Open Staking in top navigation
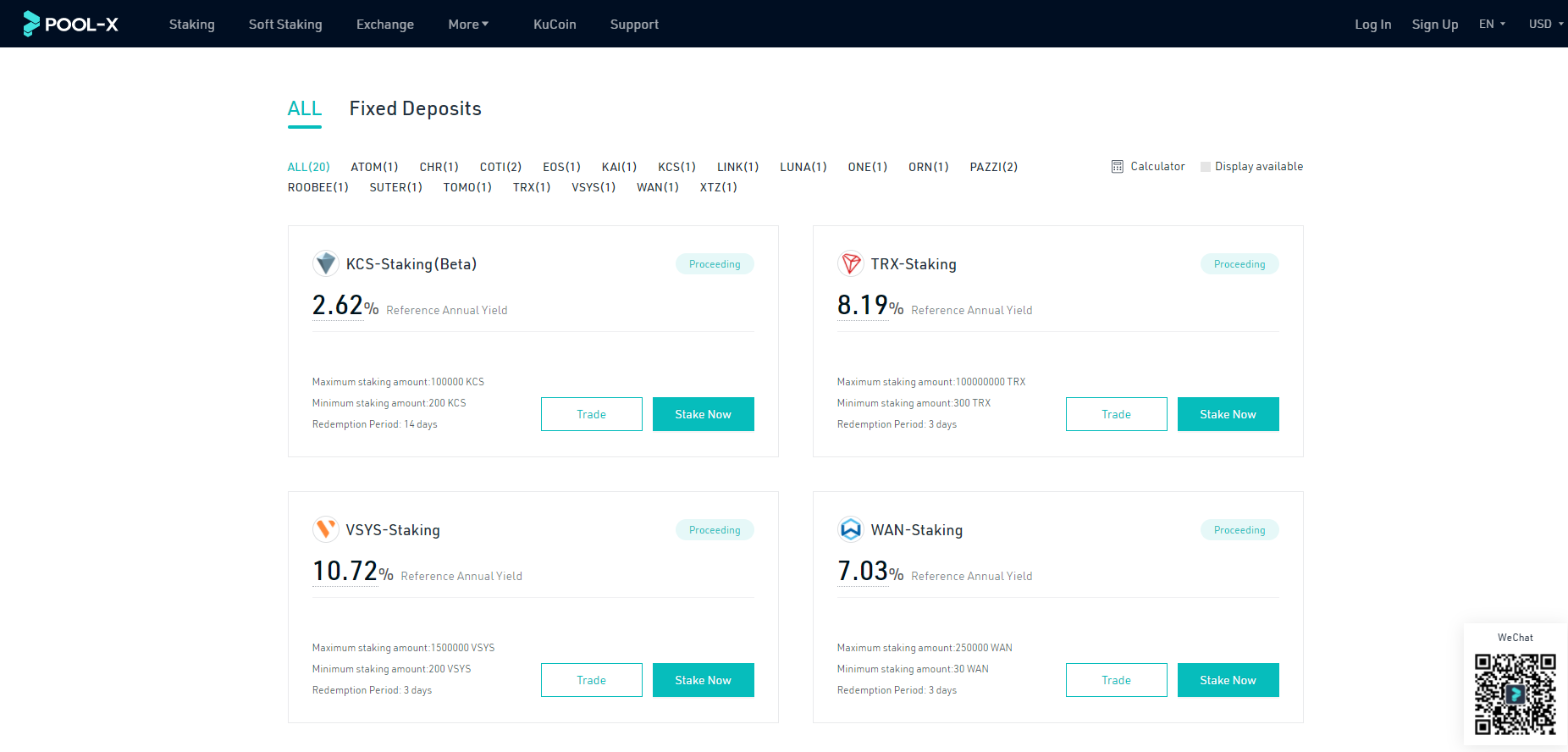Screen dimensions: 1568x752 click(192, 25)
